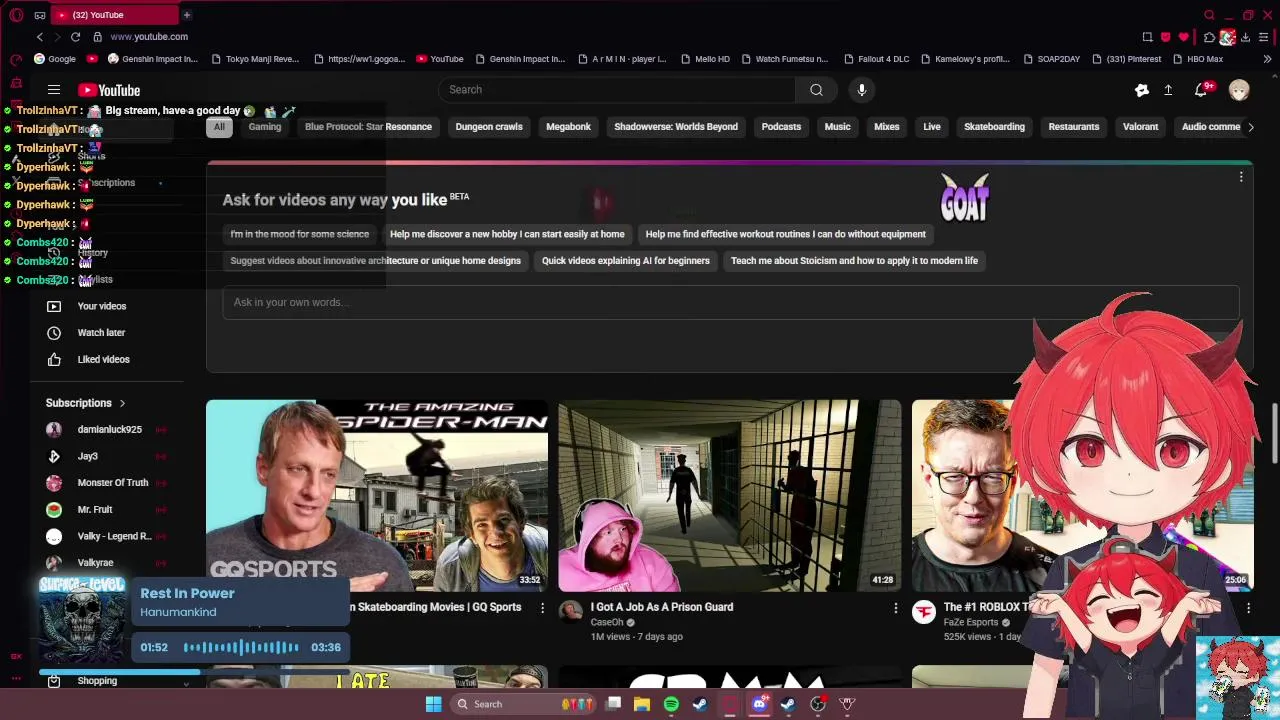Click the 'Ask in your own words' field
The width and height of the screenshot is (1280, 720).
coord(730,303)
